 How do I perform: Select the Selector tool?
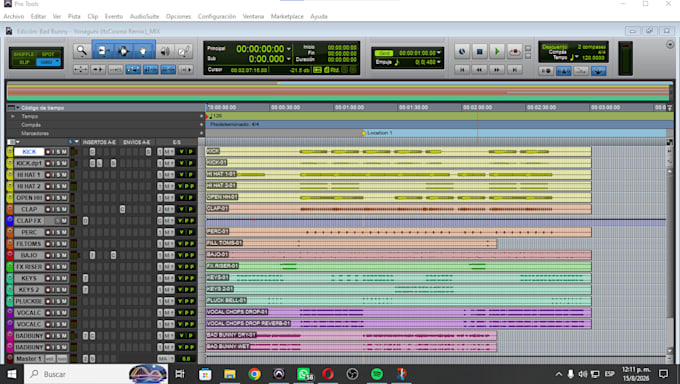point(123,51)
